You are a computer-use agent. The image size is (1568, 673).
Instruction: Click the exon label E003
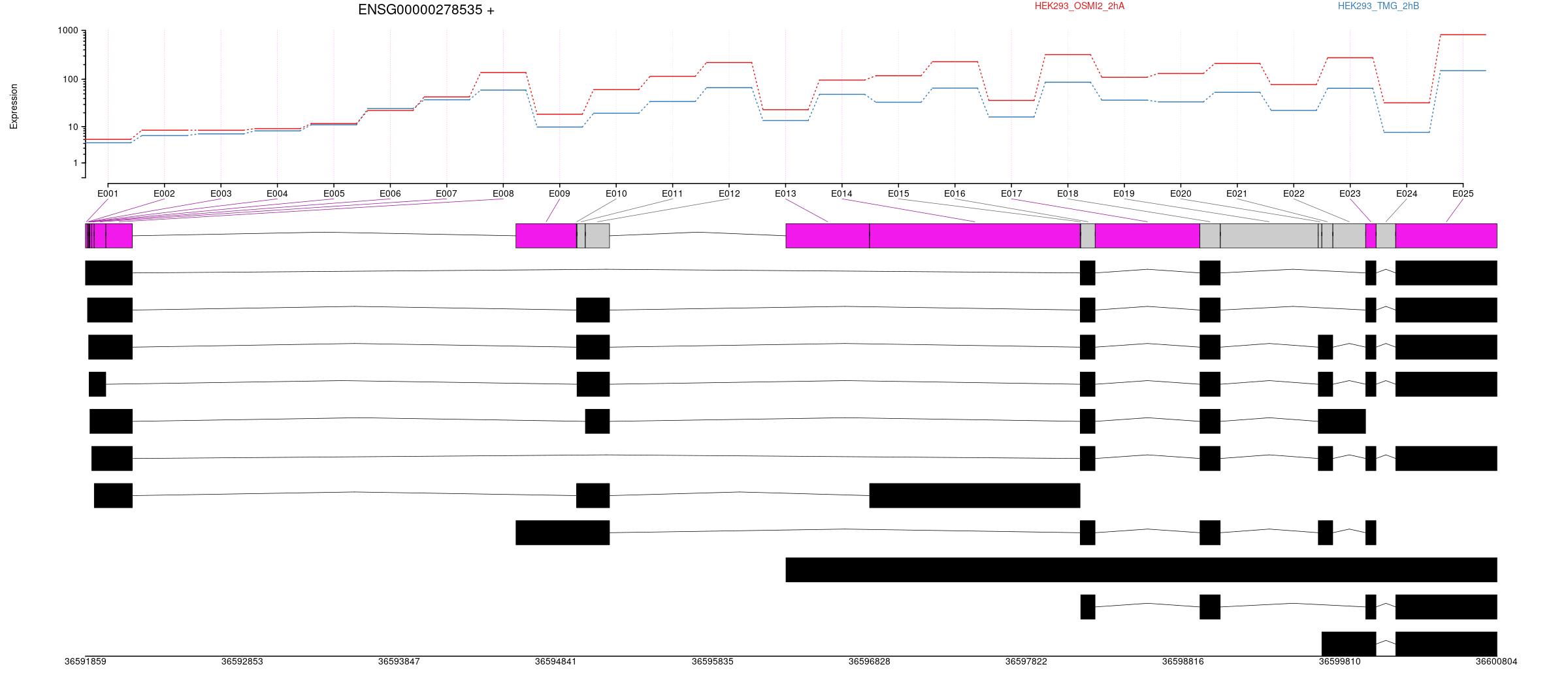click(x=221, y=193)
